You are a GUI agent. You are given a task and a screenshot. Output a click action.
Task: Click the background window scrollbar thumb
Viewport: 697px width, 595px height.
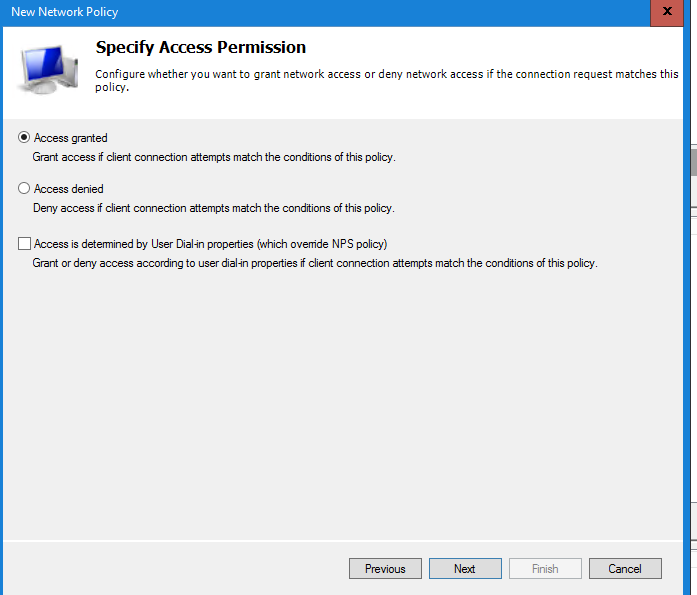click(694, 163)
